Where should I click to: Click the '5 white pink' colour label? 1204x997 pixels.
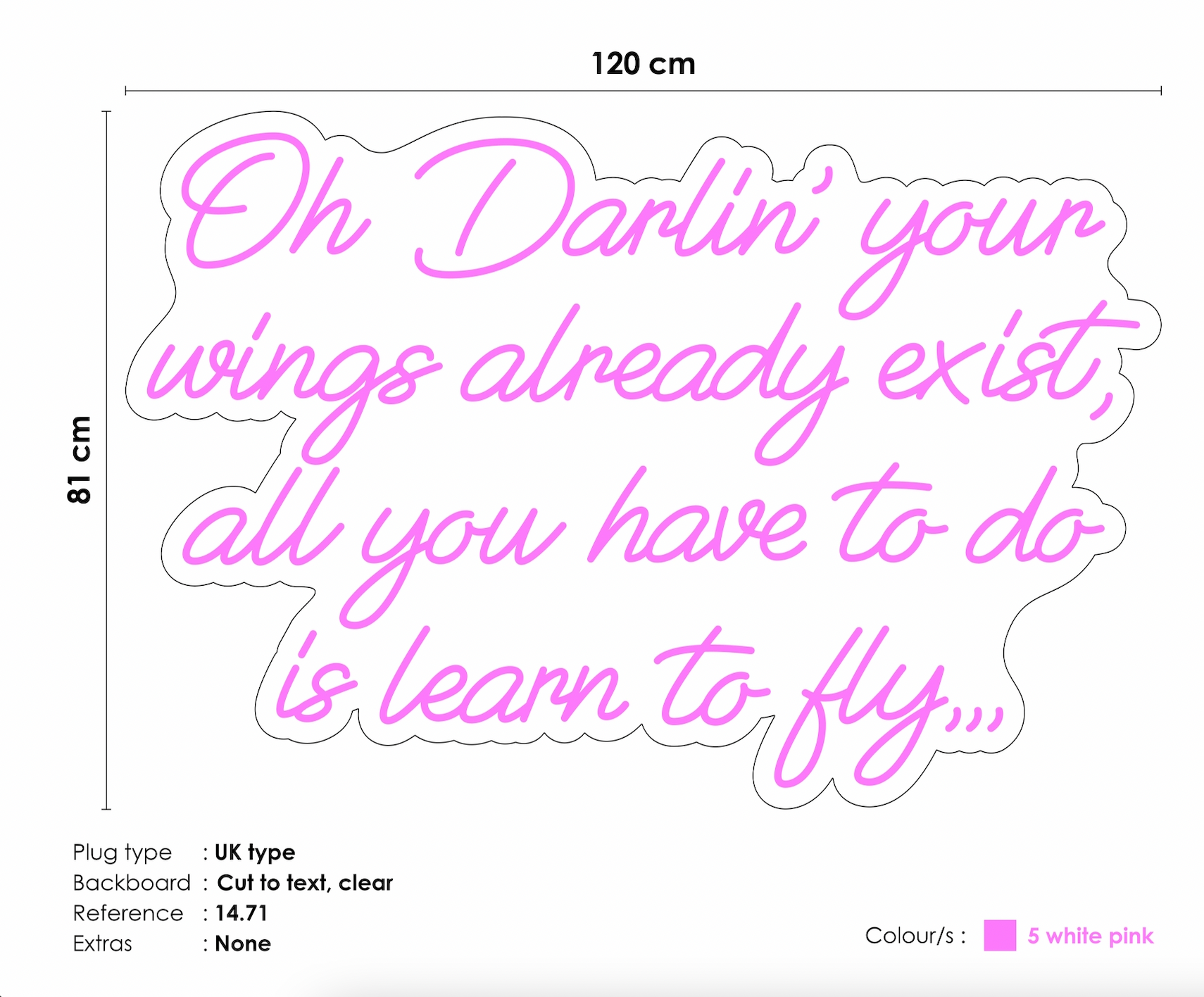click(x=1091, y=936)
